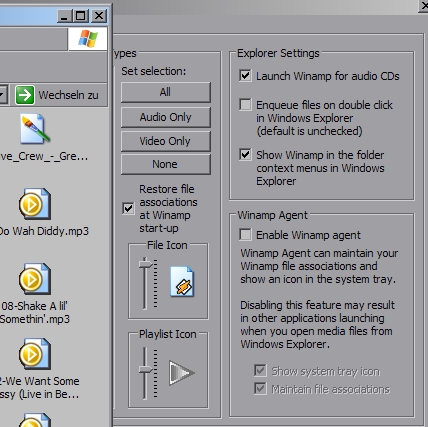Image resolution: width=428 pixels, height=427 pixels.
Task: Click the We Want Some file name label
Action: (39, 387)
